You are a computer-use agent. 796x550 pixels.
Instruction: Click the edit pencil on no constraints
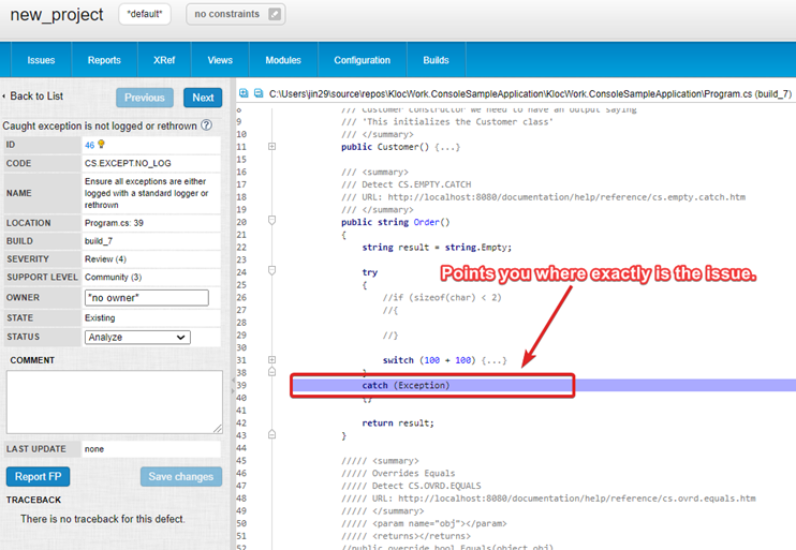275,14
